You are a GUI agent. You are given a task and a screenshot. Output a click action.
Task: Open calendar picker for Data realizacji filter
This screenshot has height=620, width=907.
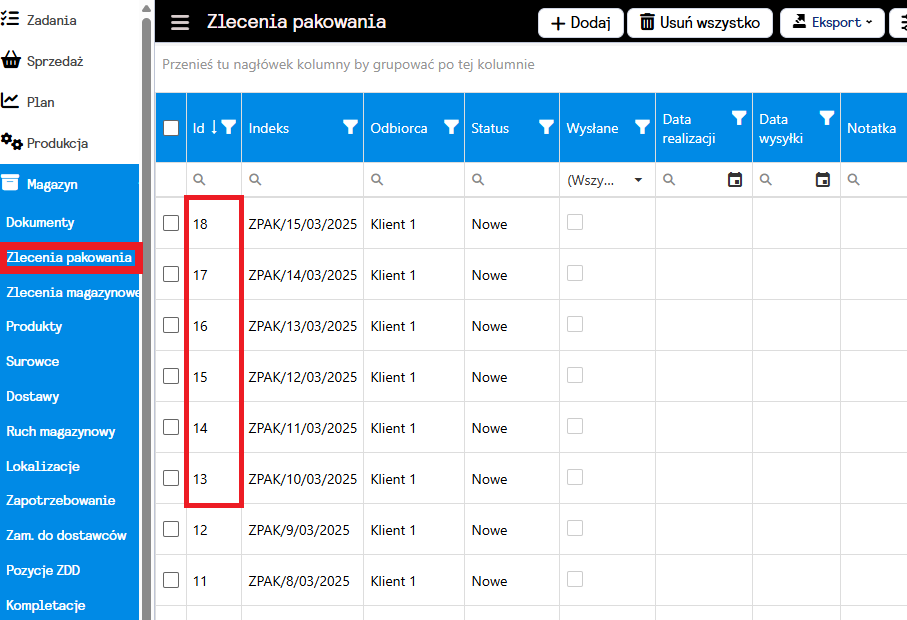point(735,180)
